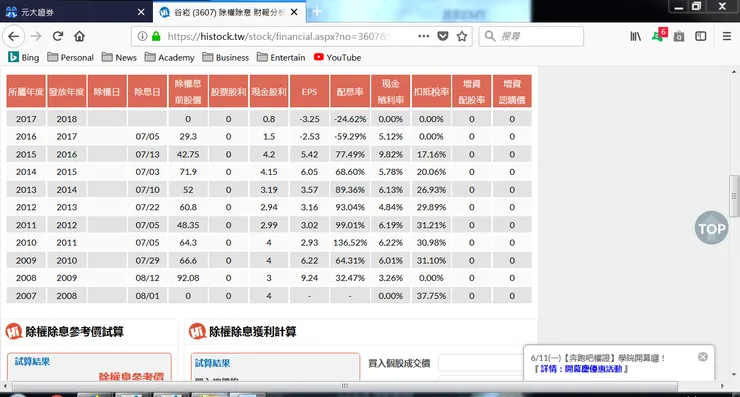
Task: Jump to top with TOP button
Action: pyautogui.click(x=711, y=228)
